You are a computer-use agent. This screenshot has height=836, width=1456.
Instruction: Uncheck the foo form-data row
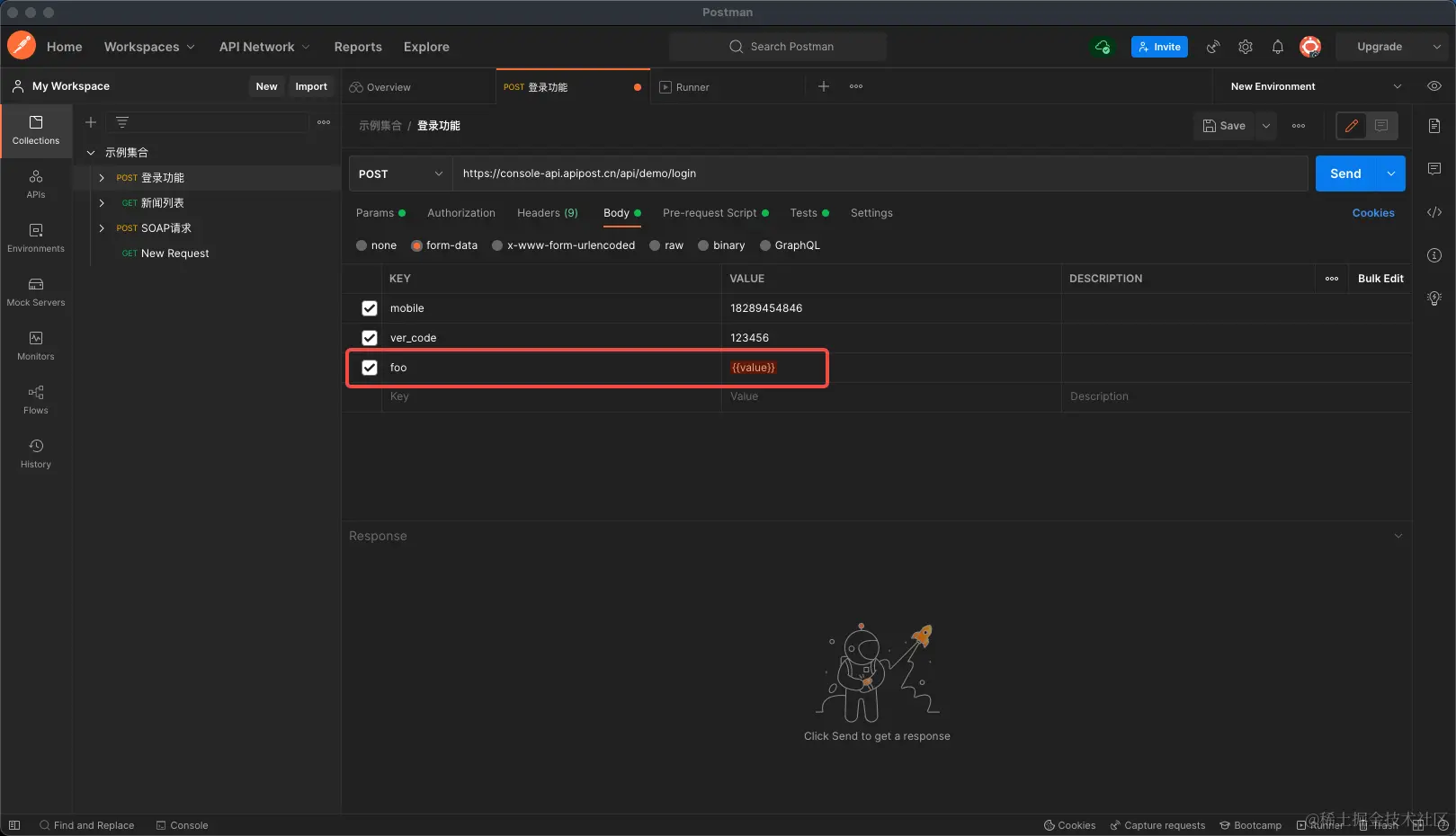pyautogui.click(x=370, y=368)
